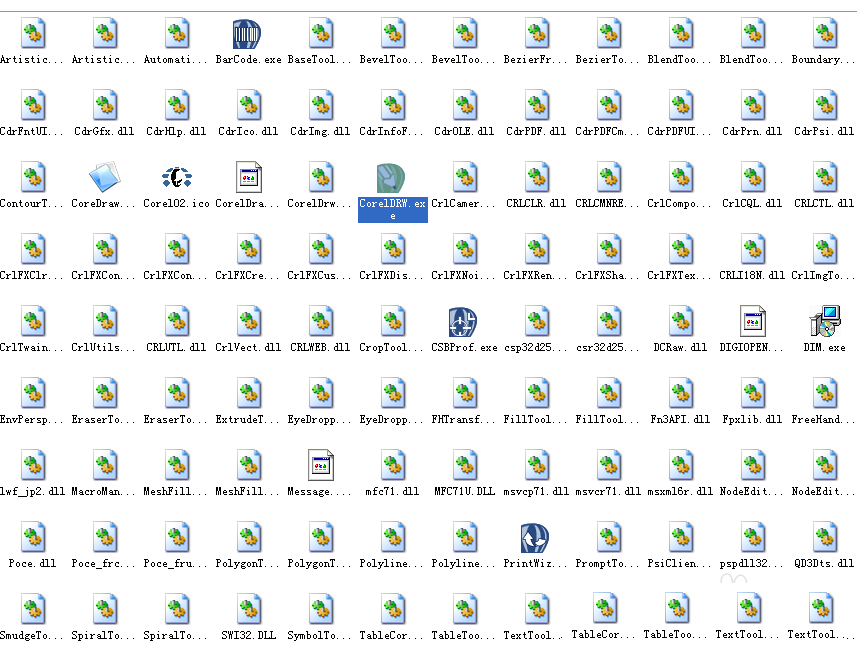
Task: Select the "ExtrudeT..." file name
Action: click(248, 420)
